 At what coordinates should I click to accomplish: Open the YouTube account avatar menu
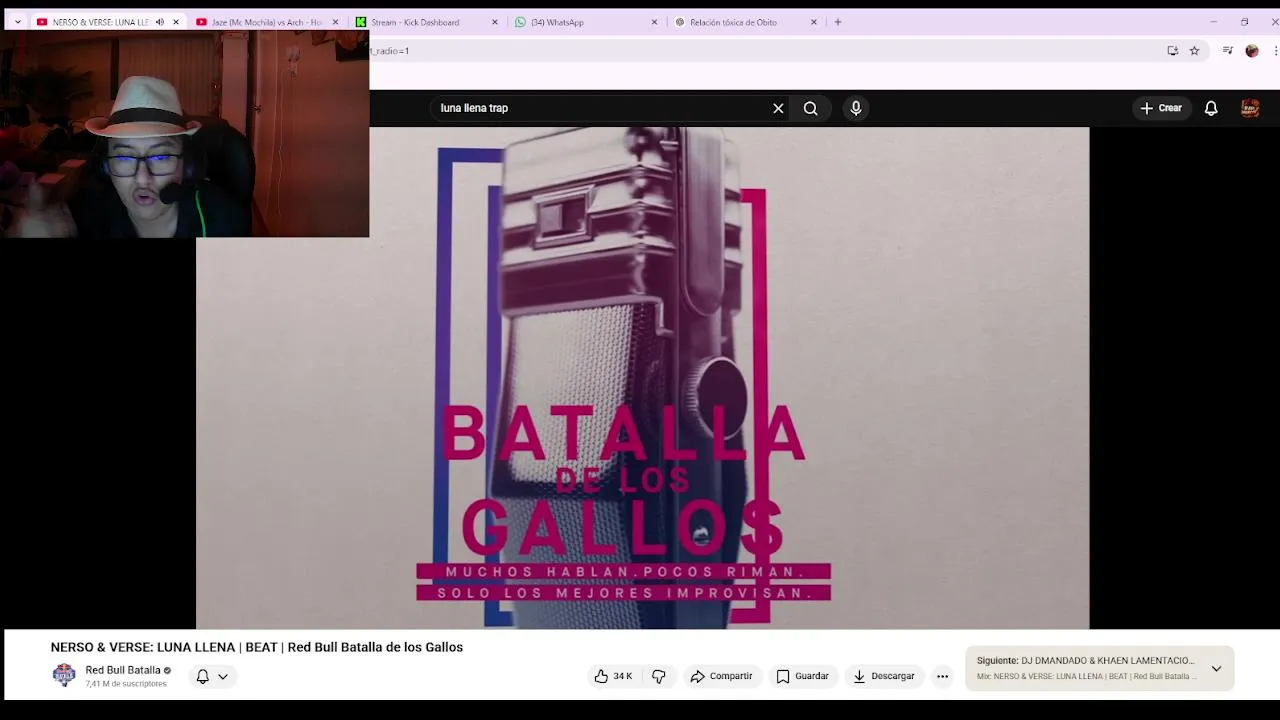tap(1250, 108)
